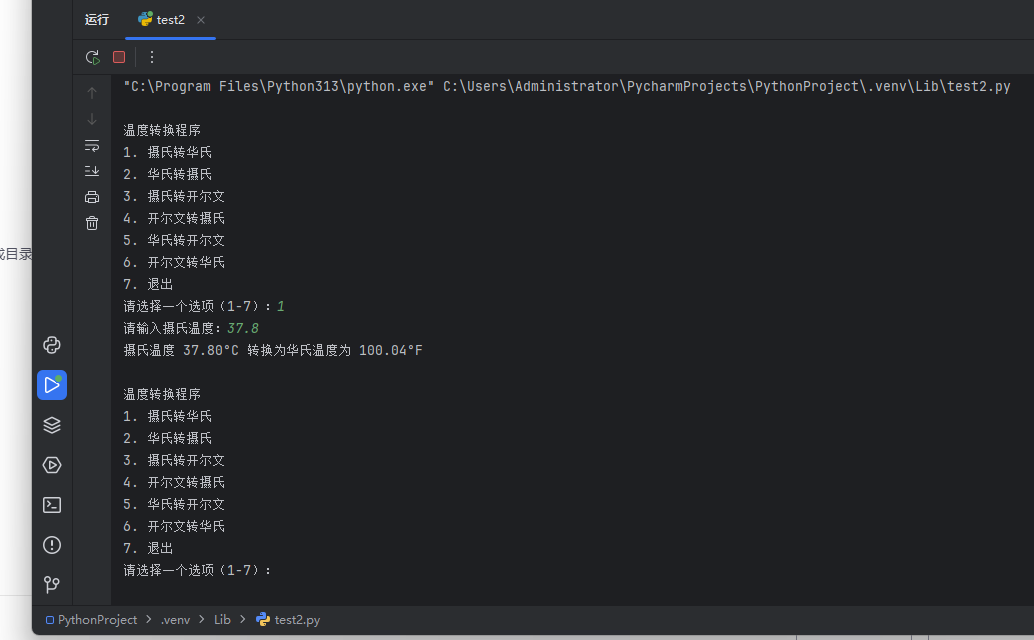This screenshot has width=1034, height=640.
Task: Jump down the stack trace arrow
Action: (x=92, y=119)
